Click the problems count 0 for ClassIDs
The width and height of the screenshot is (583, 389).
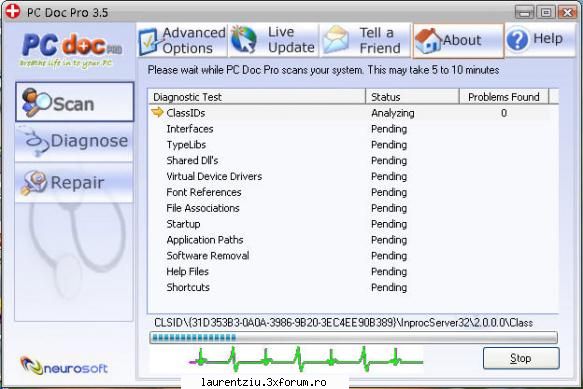pos(504,113)
